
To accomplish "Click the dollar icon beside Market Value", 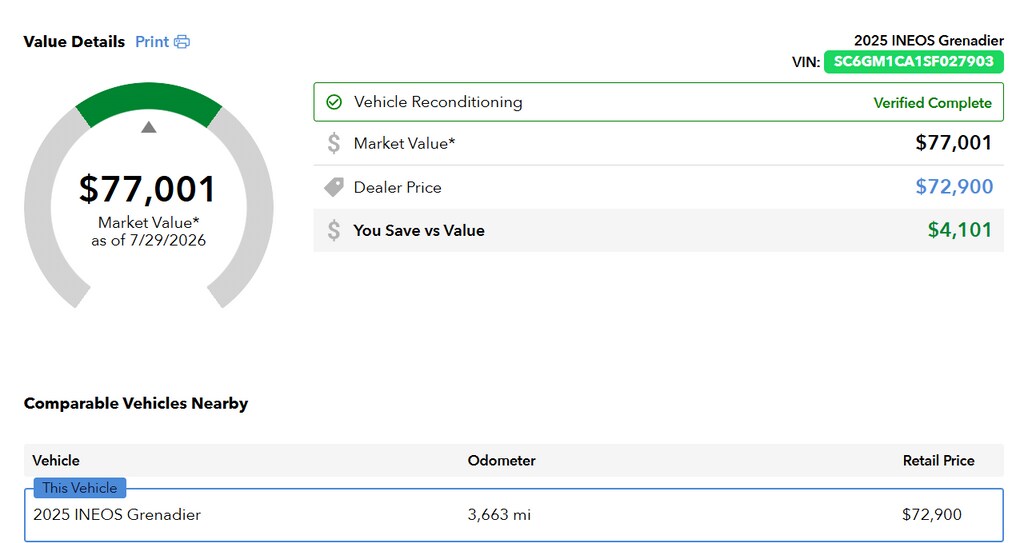I will click(x=334, y=143).
